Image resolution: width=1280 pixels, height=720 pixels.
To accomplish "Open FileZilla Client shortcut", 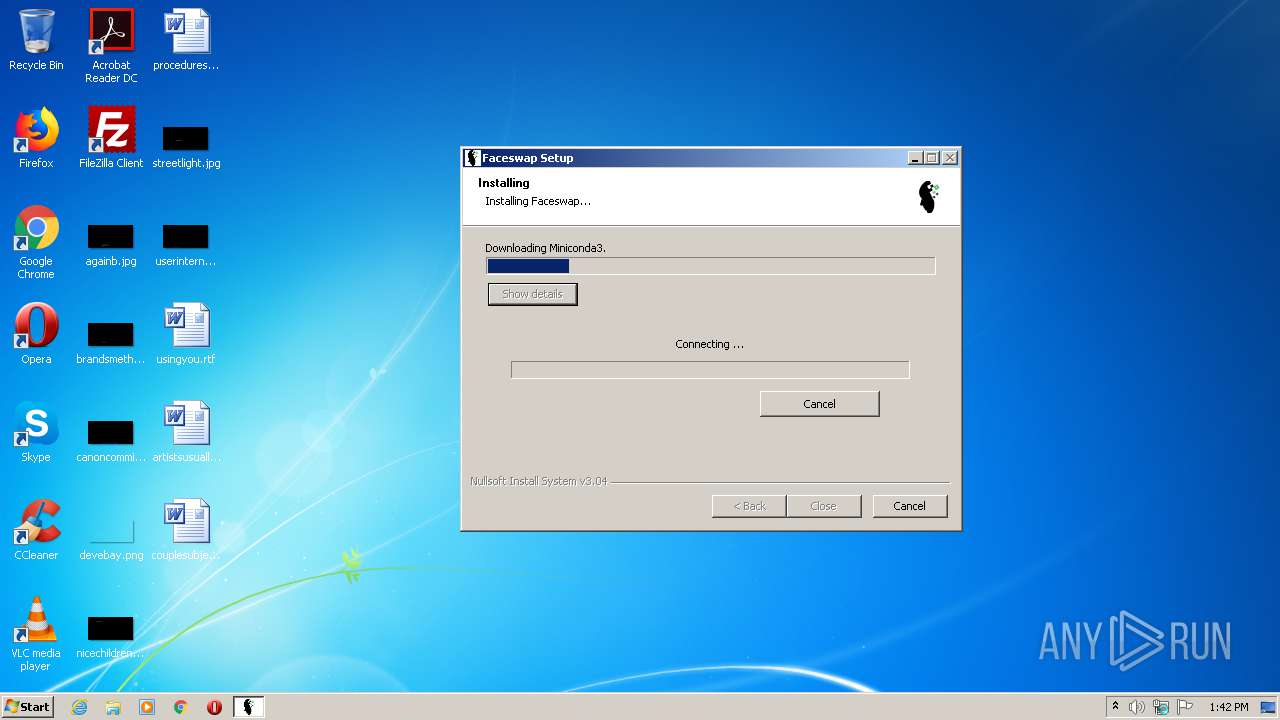I will pos(111,138).
